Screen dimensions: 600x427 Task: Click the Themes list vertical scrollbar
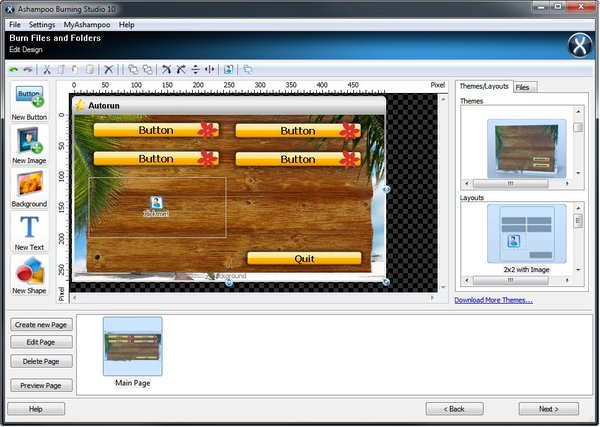577,150
